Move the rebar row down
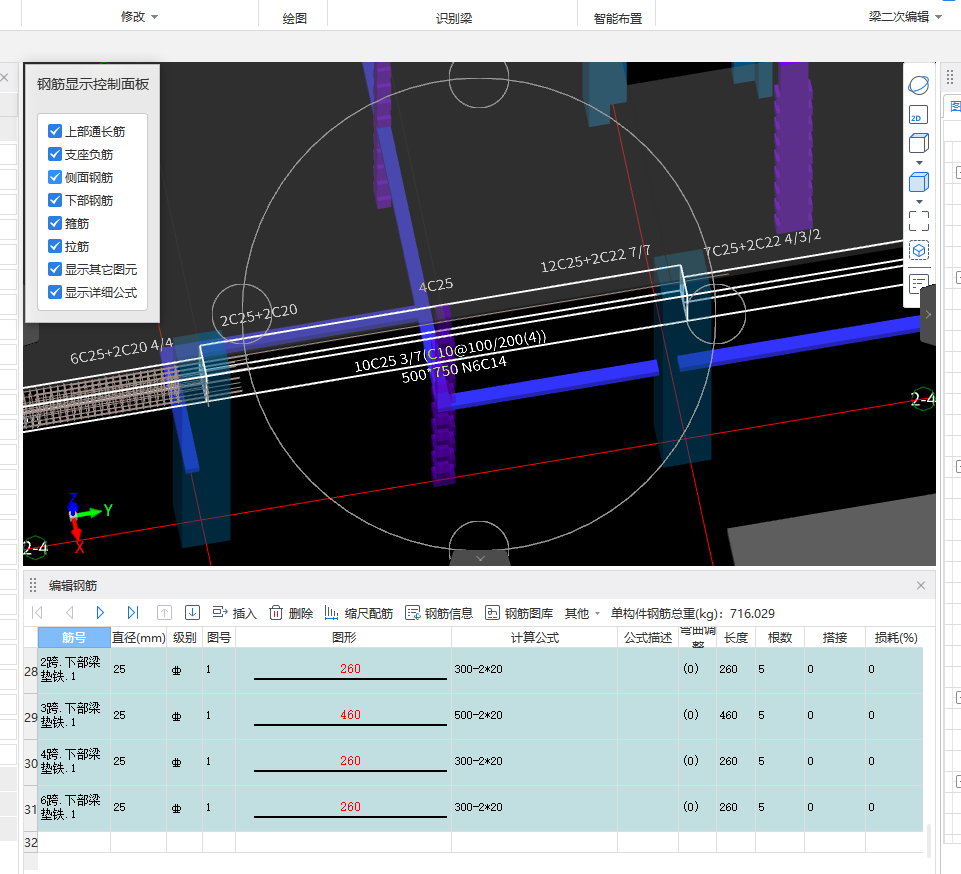The width and height of the screenshot is (961, 874). click(x=192, y=612)
